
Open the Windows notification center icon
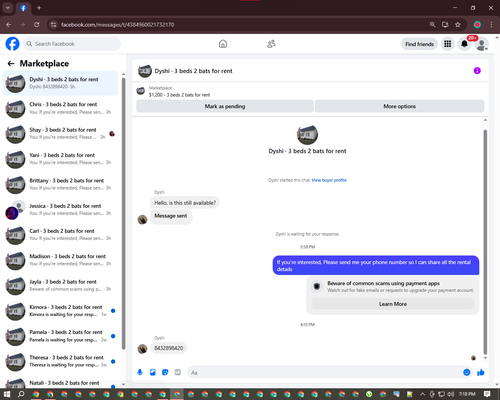(x=487, y=394)
